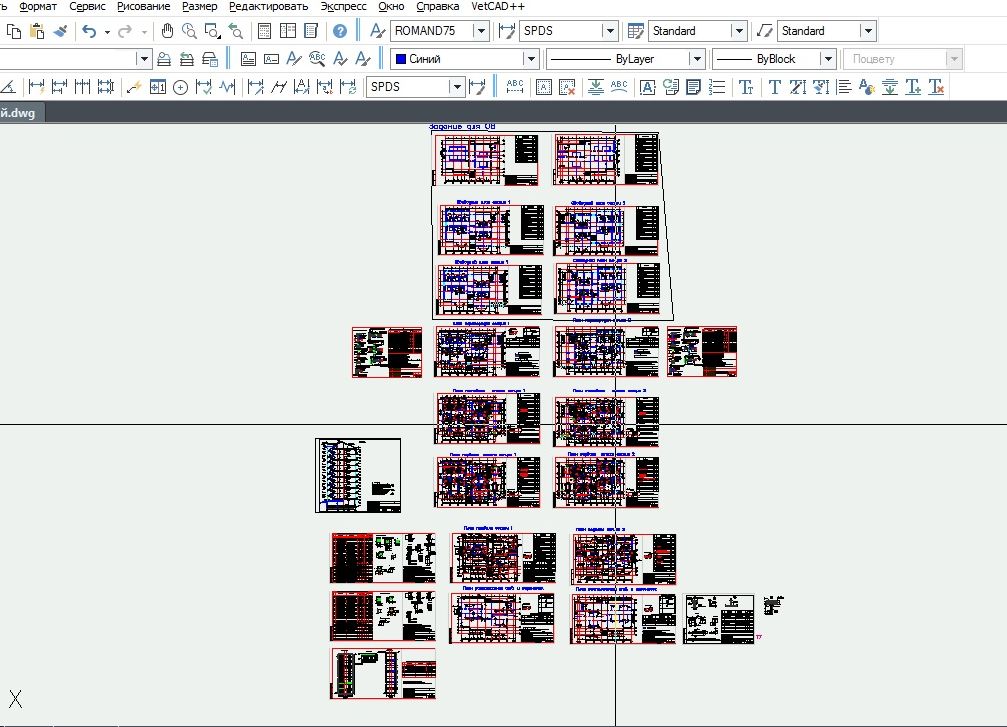Click the building section sheet in the drawing
The width and height of the screenshot is (1007, 727).
coord(358,475)
